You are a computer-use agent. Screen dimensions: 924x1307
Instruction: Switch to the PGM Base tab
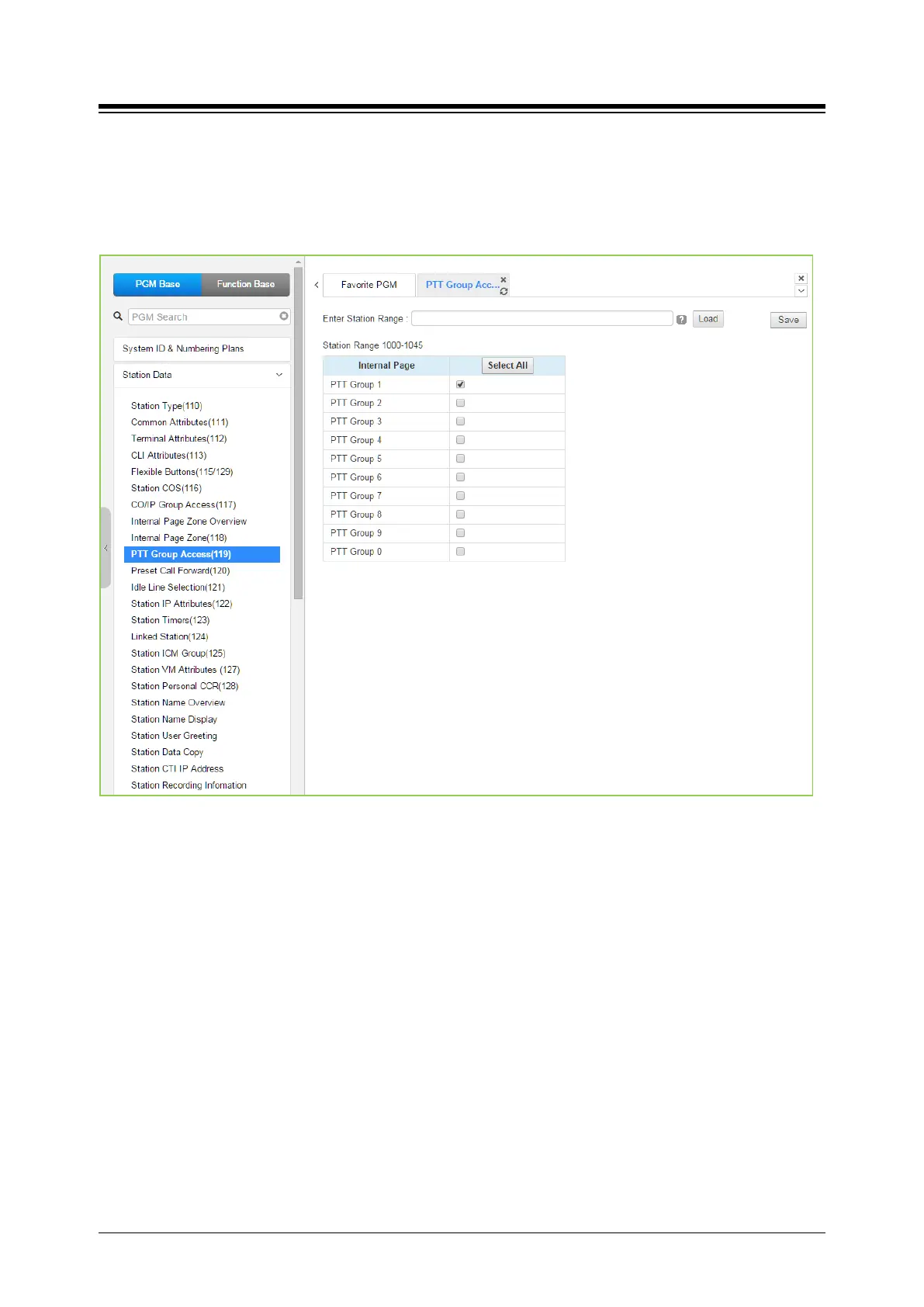tap(157, 284)
